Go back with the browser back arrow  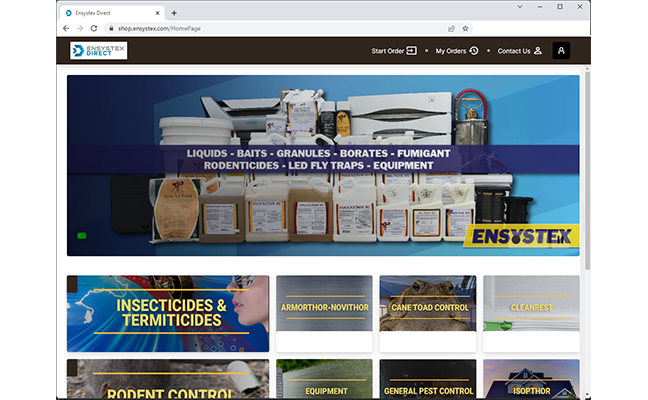coord(66,28)
